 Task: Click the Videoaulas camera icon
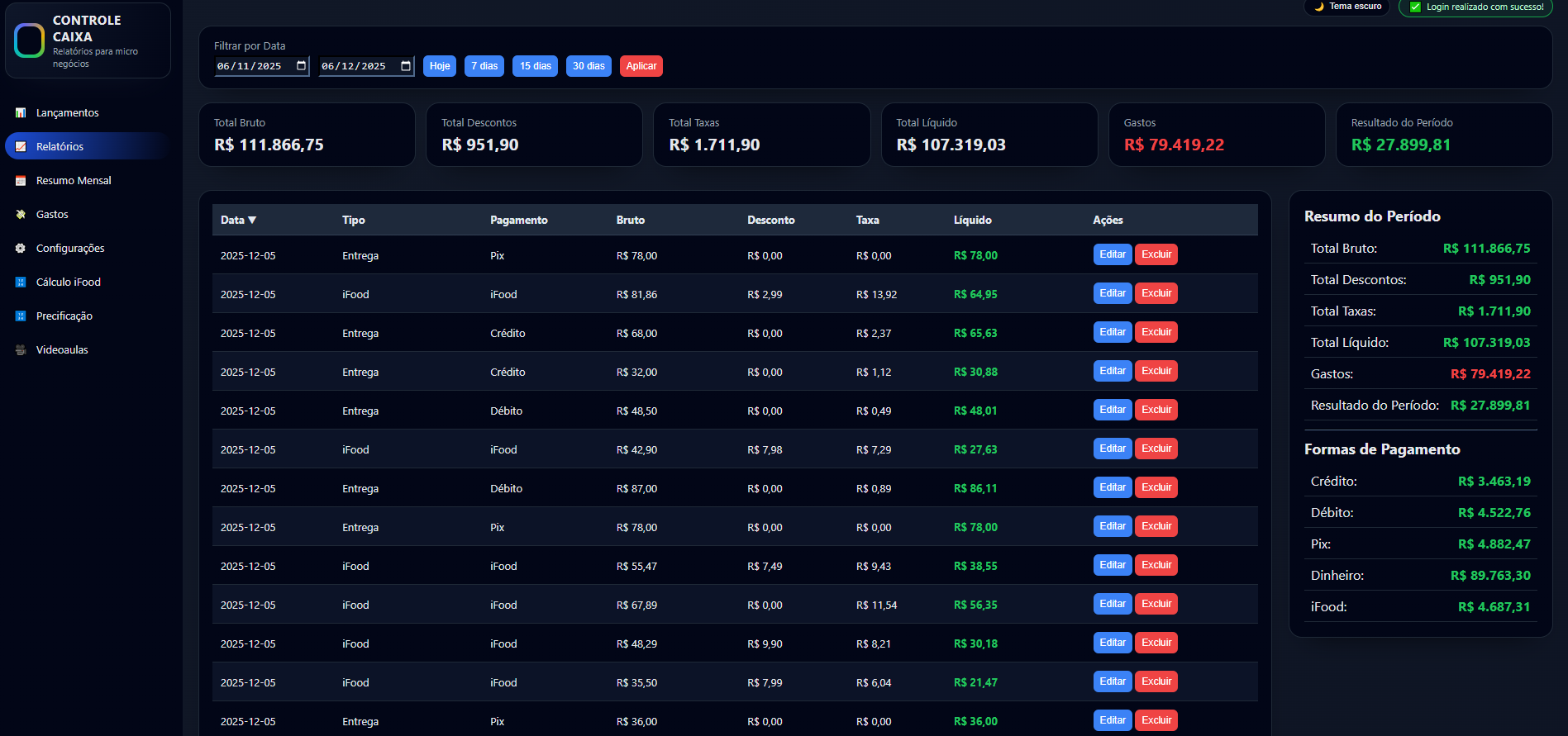coord(21,350)
